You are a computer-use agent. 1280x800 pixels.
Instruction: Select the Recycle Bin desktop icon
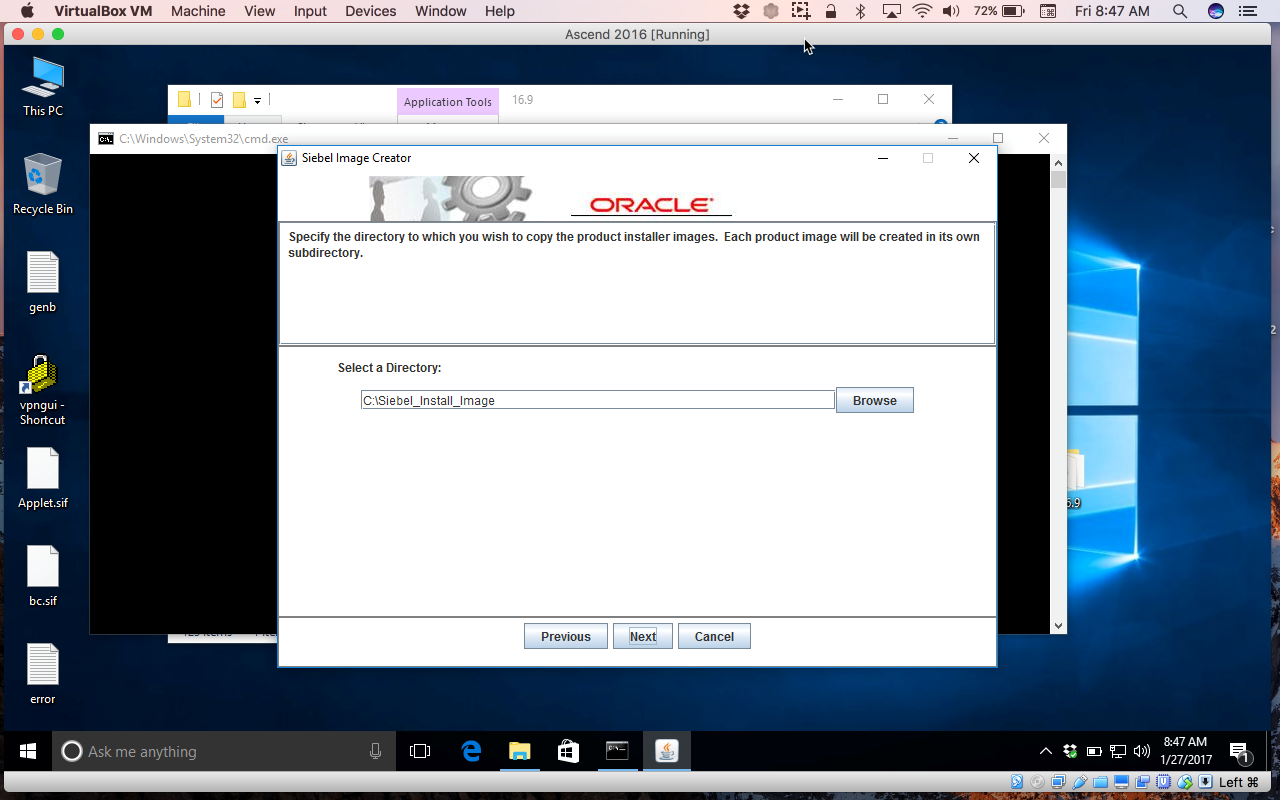click(43, 184)
